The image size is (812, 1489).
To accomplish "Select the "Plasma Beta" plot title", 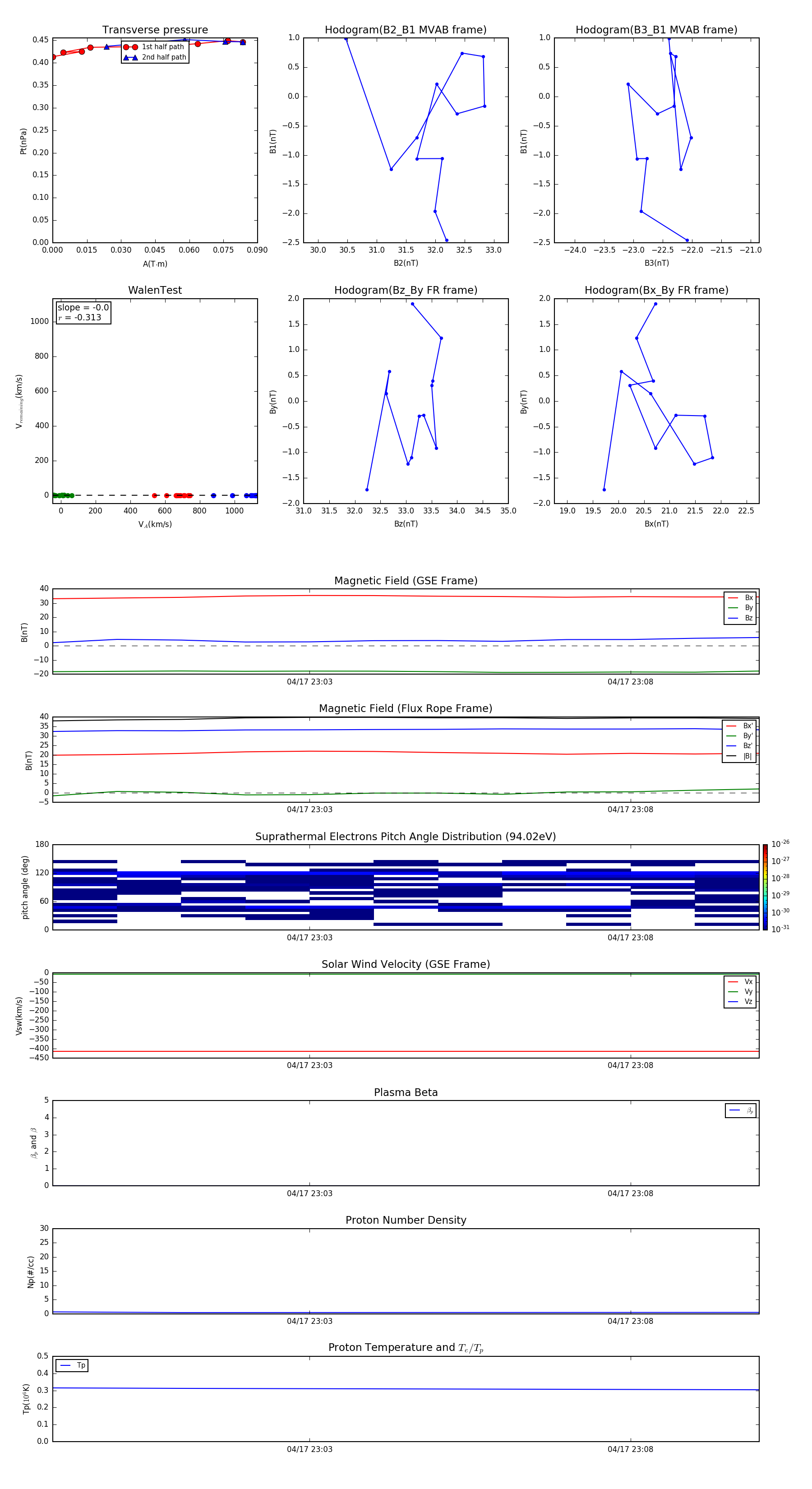I will [406, 1092].
